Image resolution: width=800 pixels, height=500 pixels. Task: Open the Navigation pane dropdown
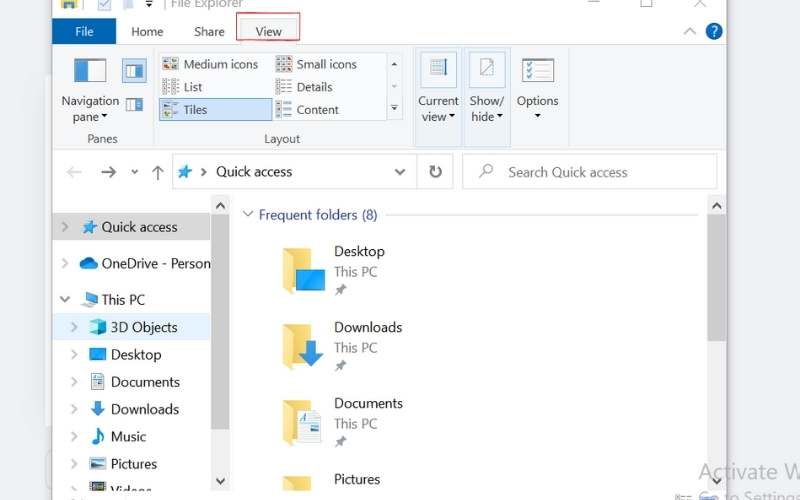[x=90, y=91]
